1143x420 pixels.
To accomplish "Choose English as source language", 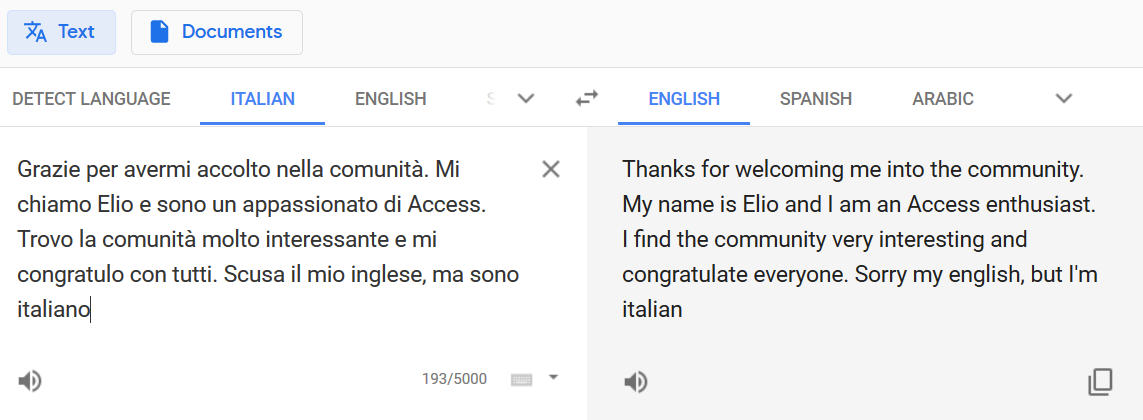I will point(390,99).
